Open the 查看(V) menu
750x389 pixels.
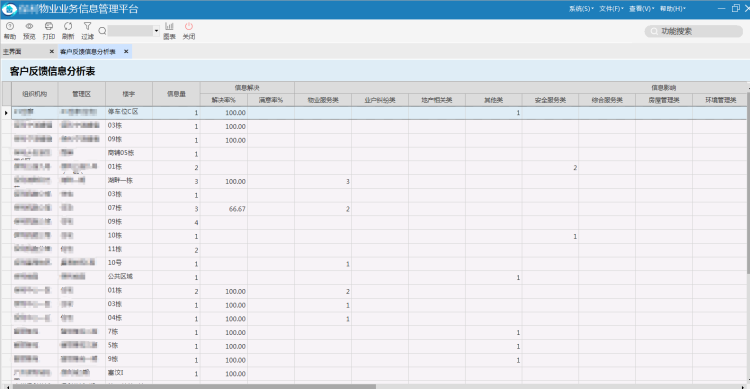pos(641,9)
